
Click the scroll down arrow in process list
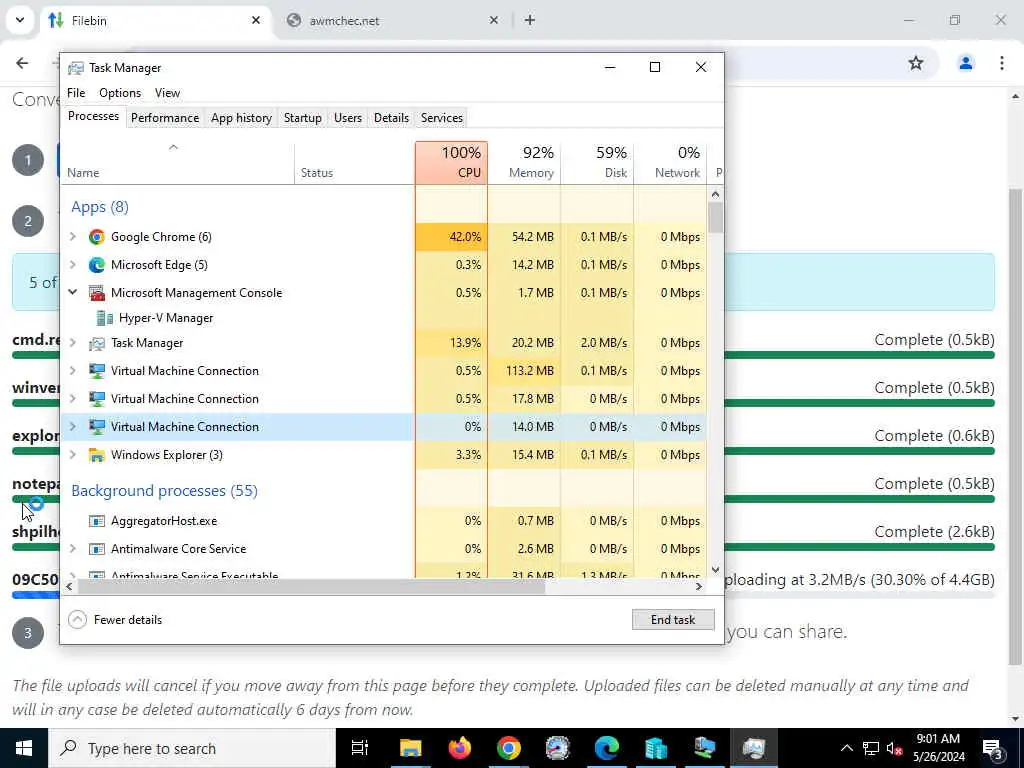(x=716, y=570)
